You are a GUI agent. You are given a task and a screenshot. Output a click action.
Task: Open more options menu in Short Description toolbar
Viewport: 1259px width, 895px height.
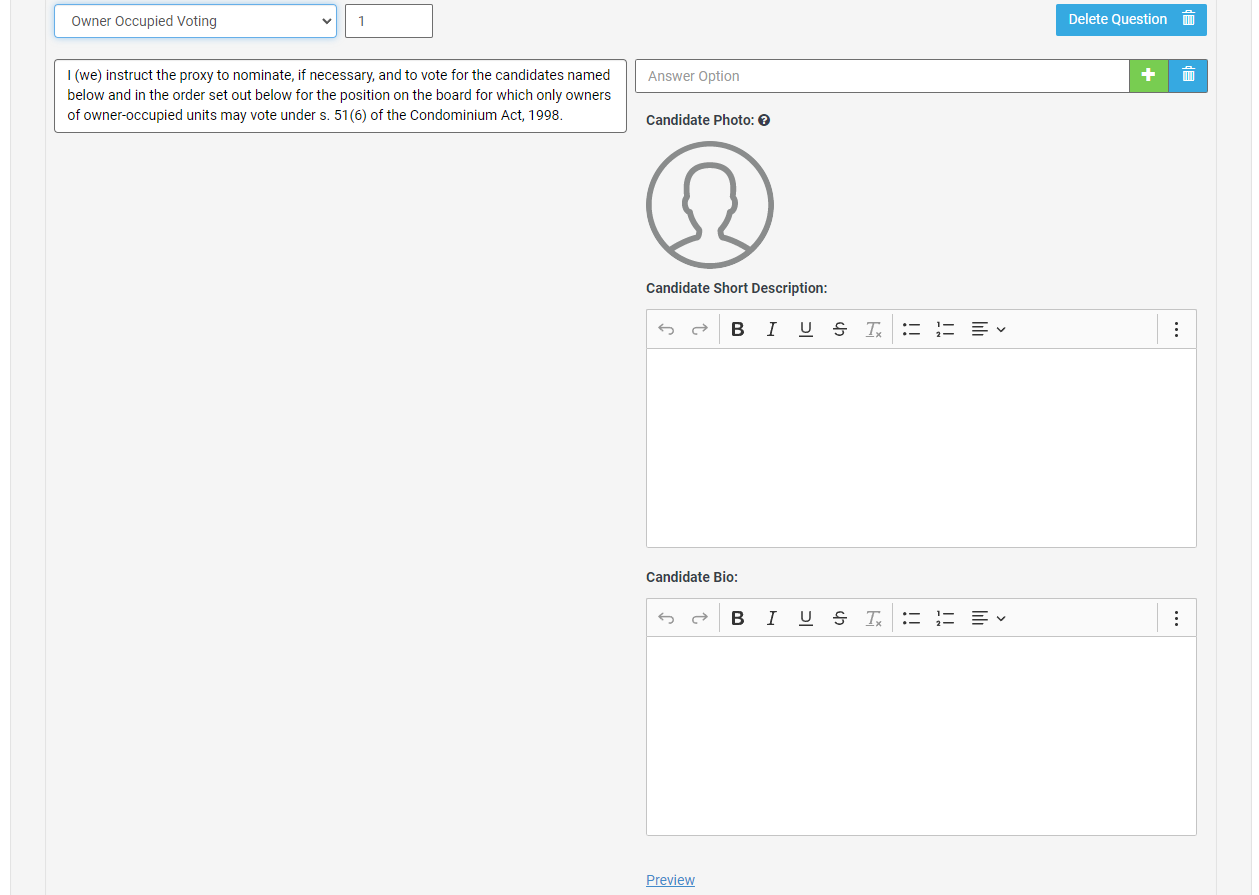1176,329
